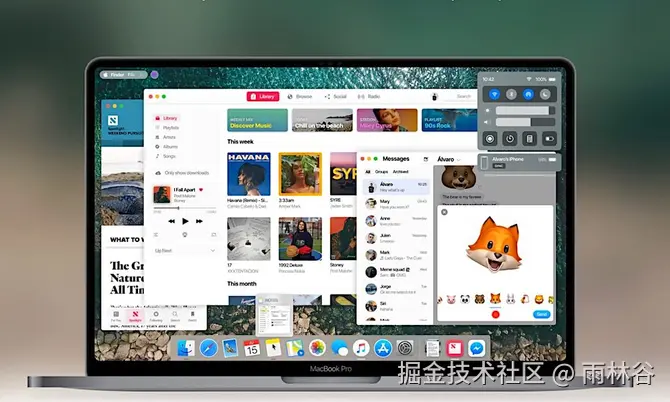Click the AirPlay icon in Music player

click(x=185, y=235)
